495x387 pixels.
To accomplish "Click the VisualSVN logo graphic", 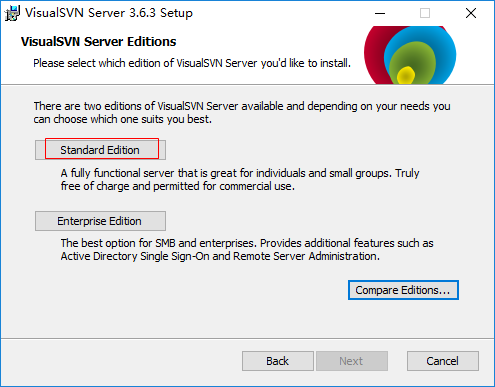I will point(410,55).
